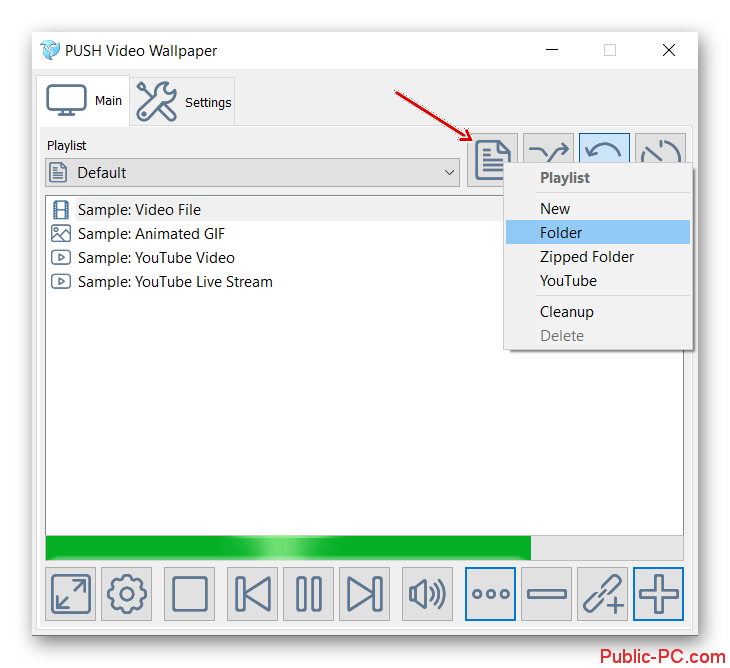Select Sample: Animated GIF item
The image size is (730, 668).
275,234
